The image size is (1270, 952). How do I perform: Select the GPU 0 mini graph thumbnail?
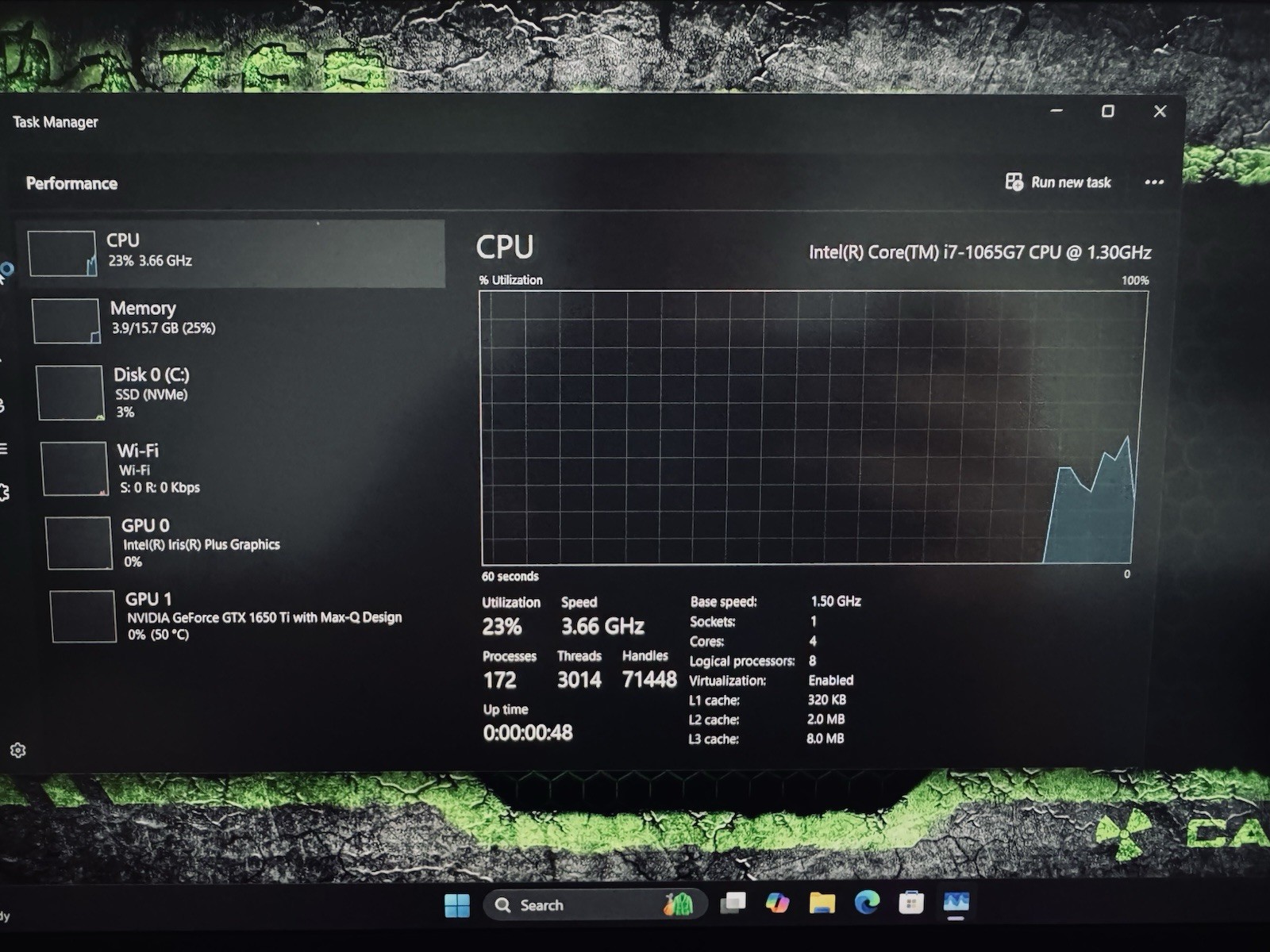[x=79, y=543]
